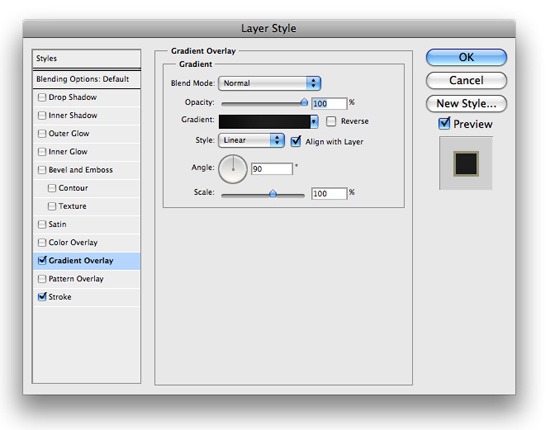Click the Cancel button
The image size is (550, 430).
(466, 80)
